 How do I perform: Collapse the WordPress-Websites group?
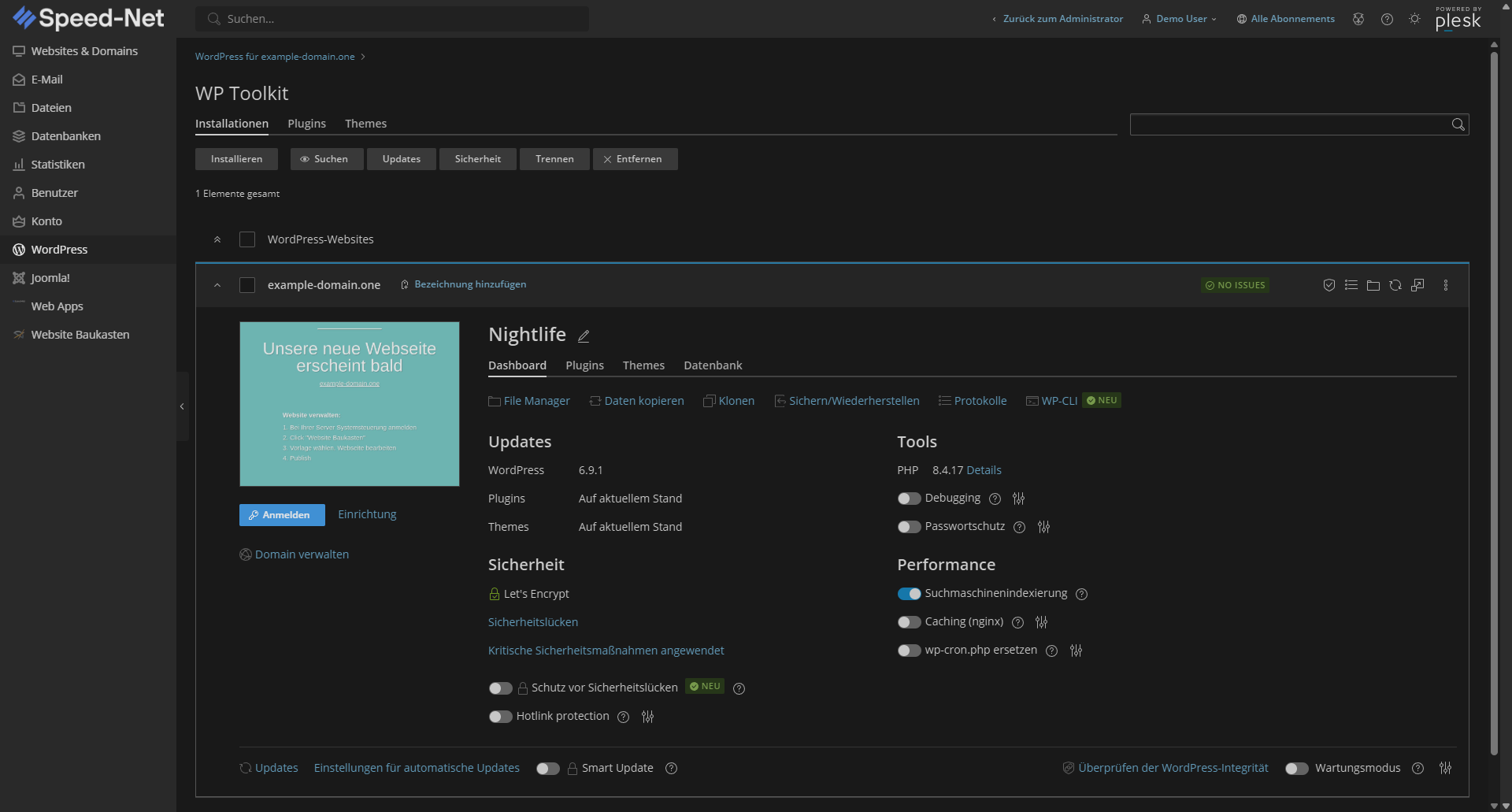click(217, 239)
